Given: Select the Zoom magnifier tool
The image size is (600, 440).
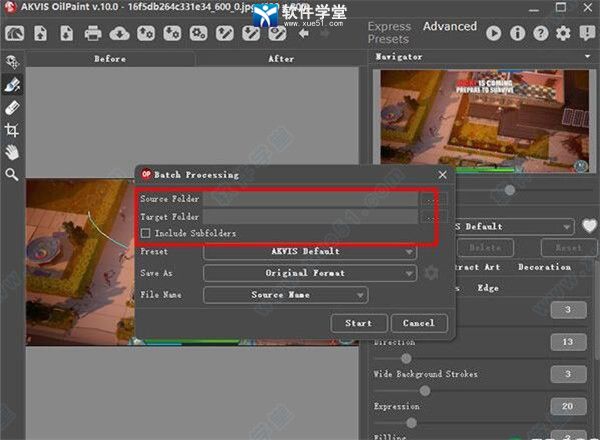Looking at the screenshot, I should click(x=12, y=174).
